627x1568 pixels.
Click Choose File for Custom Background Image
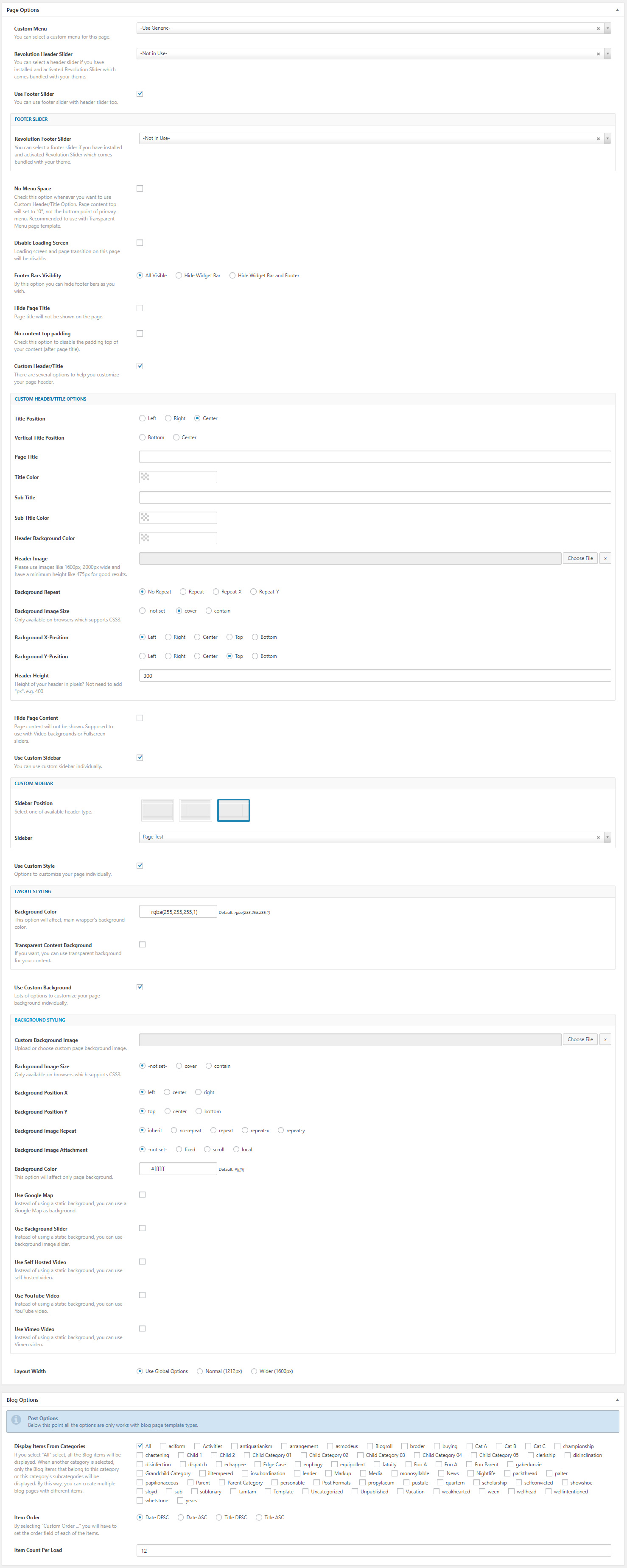click(x=579, y=1040)
